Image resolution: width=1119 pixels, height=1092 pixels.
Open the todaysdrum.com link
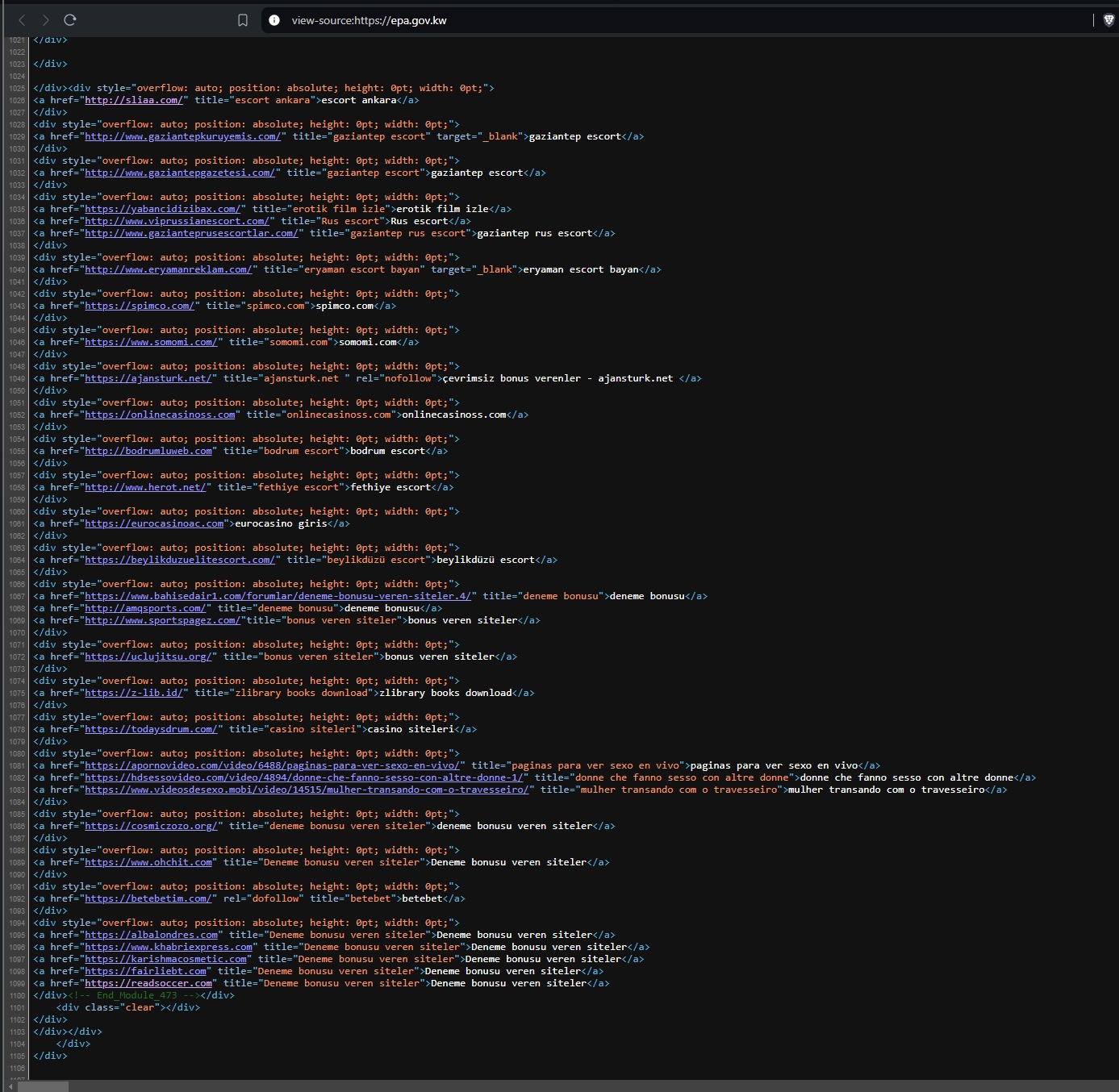point(152,728)
